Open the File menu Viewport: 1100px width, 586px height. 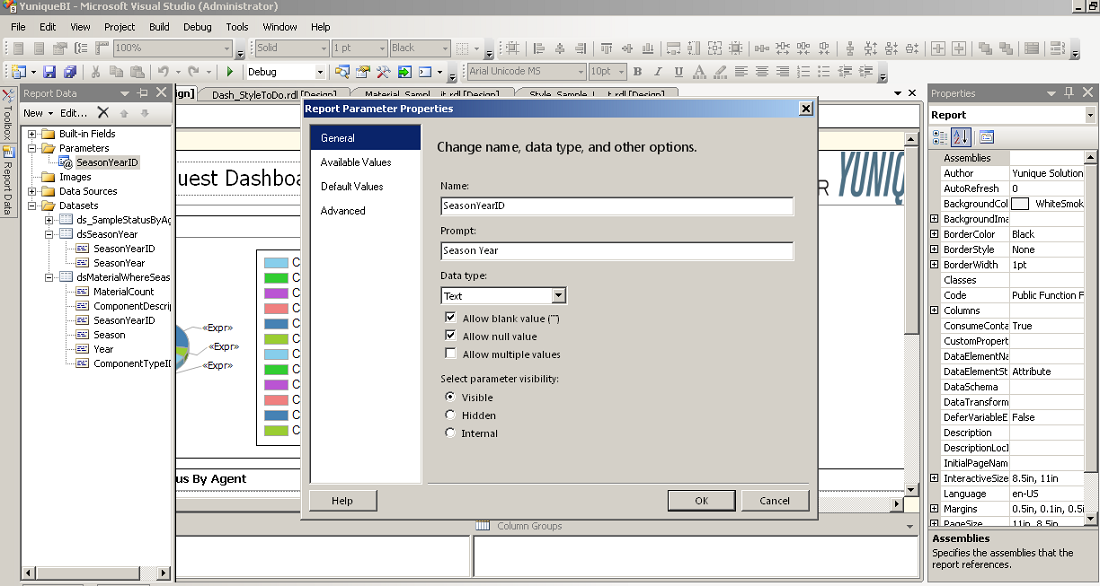click(18, 27)
